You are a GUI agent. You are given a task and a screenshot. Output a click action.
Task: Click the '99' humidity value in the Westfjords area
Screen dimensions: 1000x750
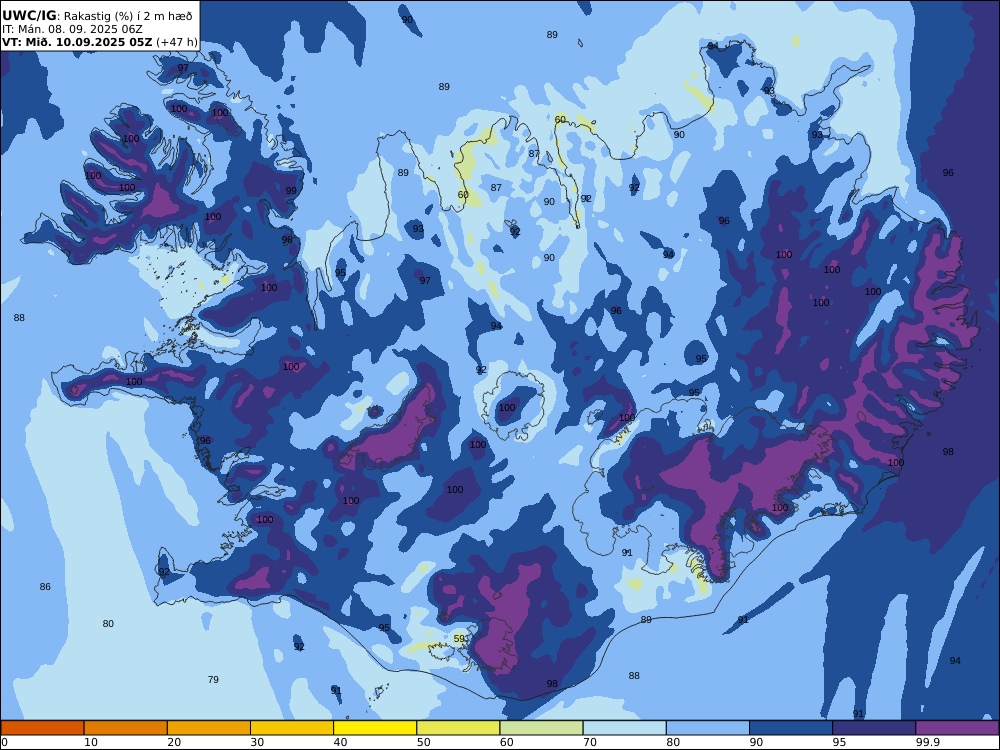point(291,190)
